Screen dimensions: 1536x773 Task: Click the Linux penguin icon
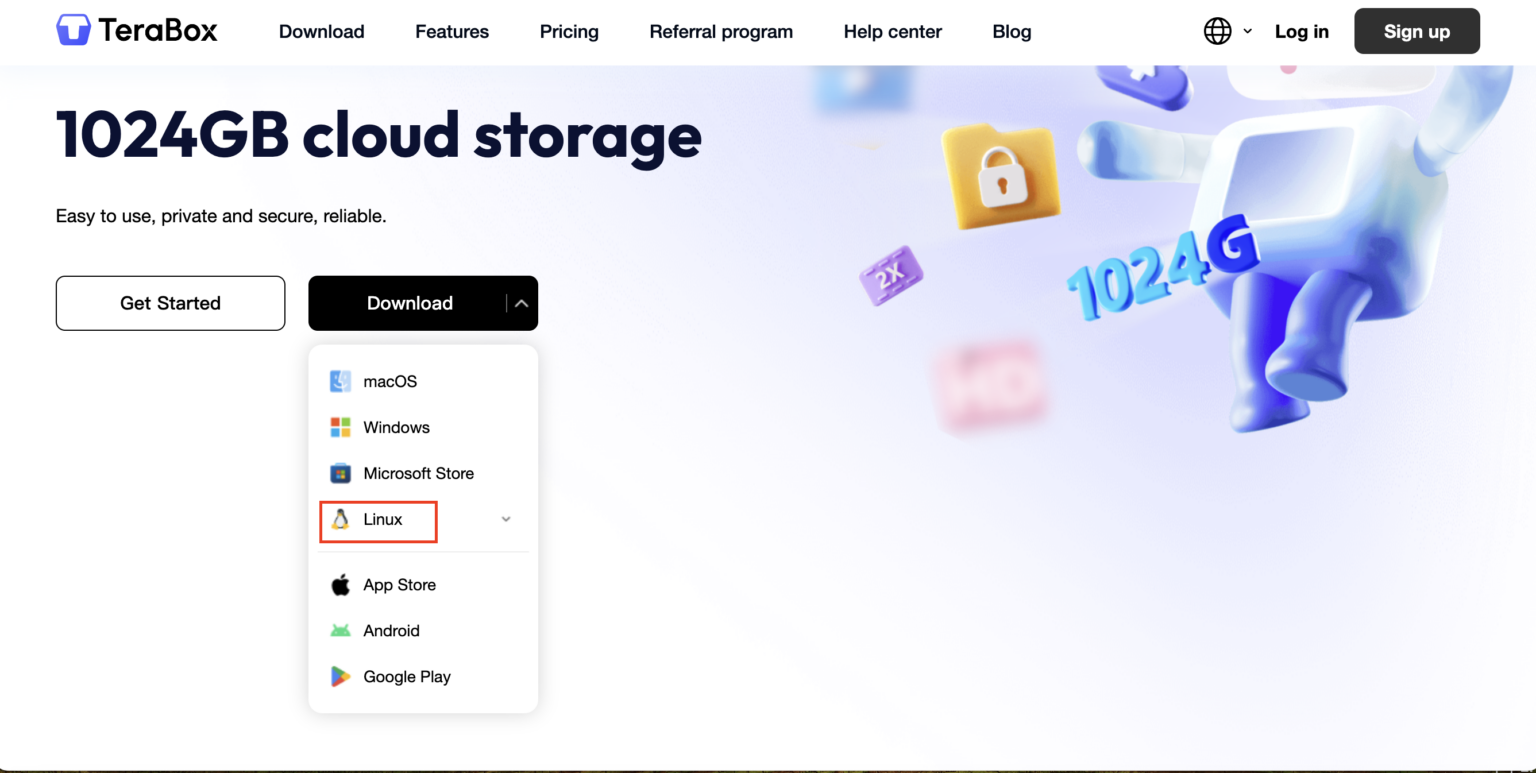tap(340, 519)
